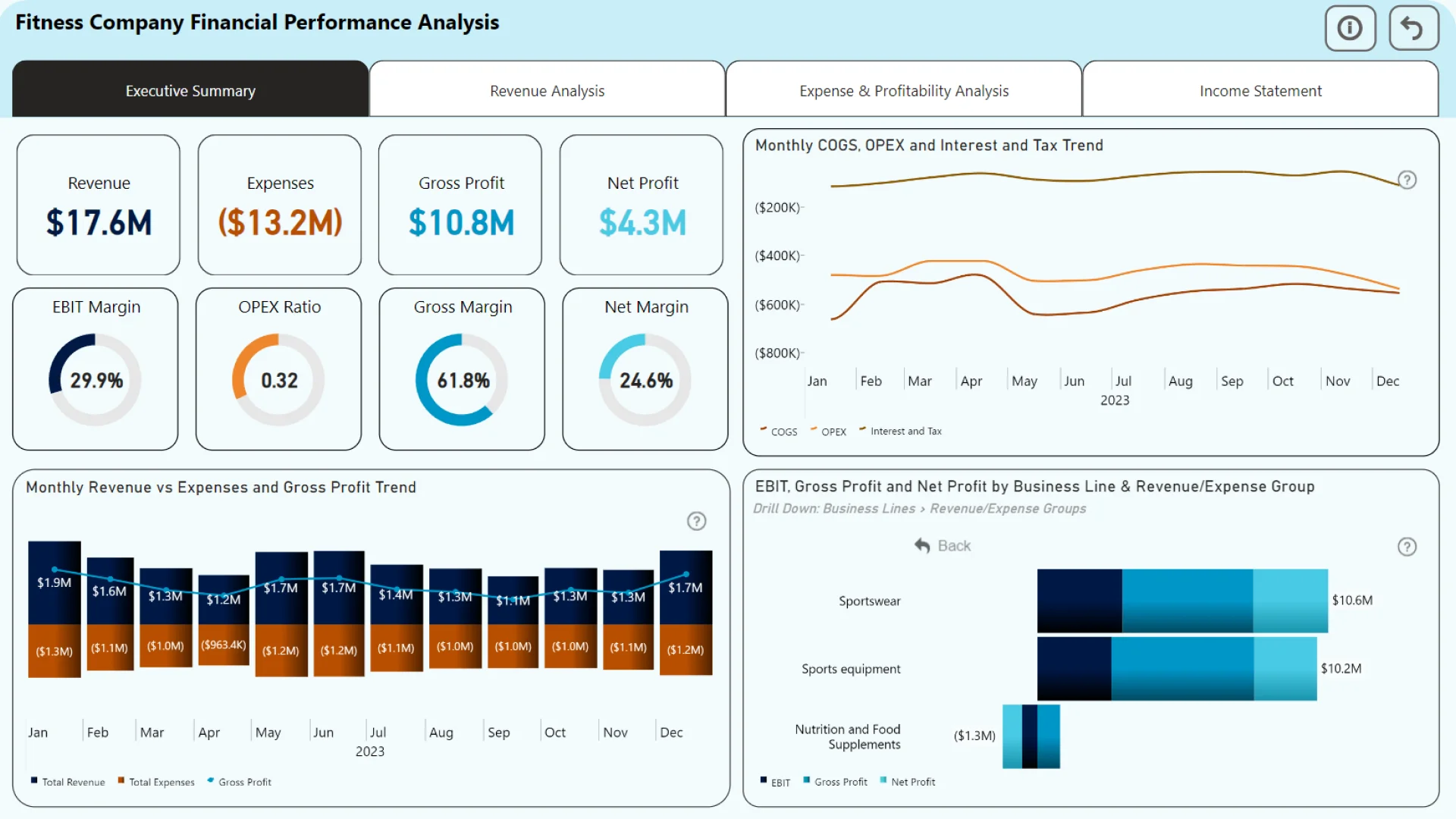Open help icon on COGS OPEX trend chart
The width and height of the screenshot is (1456, 819).
[1407, 180]
